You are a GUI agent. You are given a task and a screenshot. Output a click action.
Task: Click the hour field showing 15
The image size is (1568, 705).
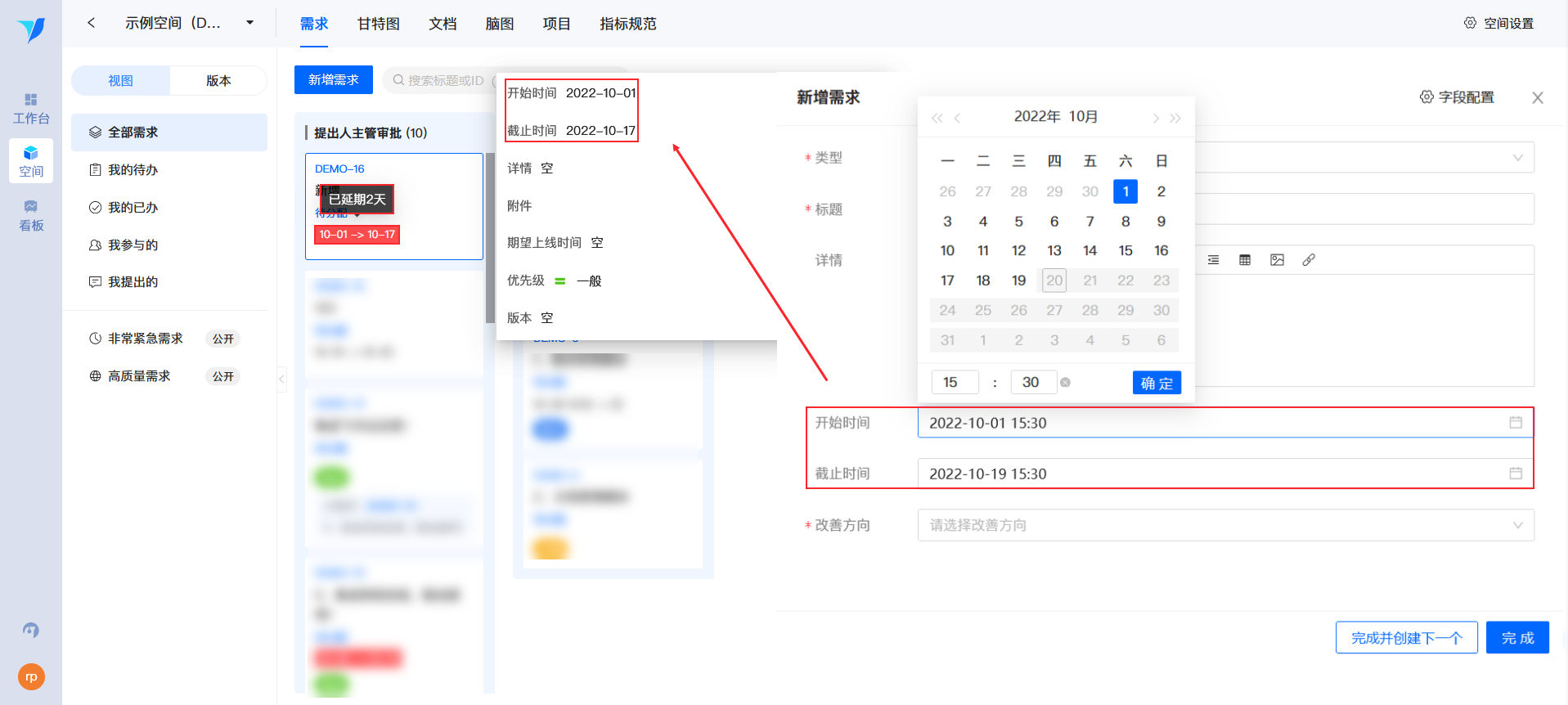(x=955, y=383)
